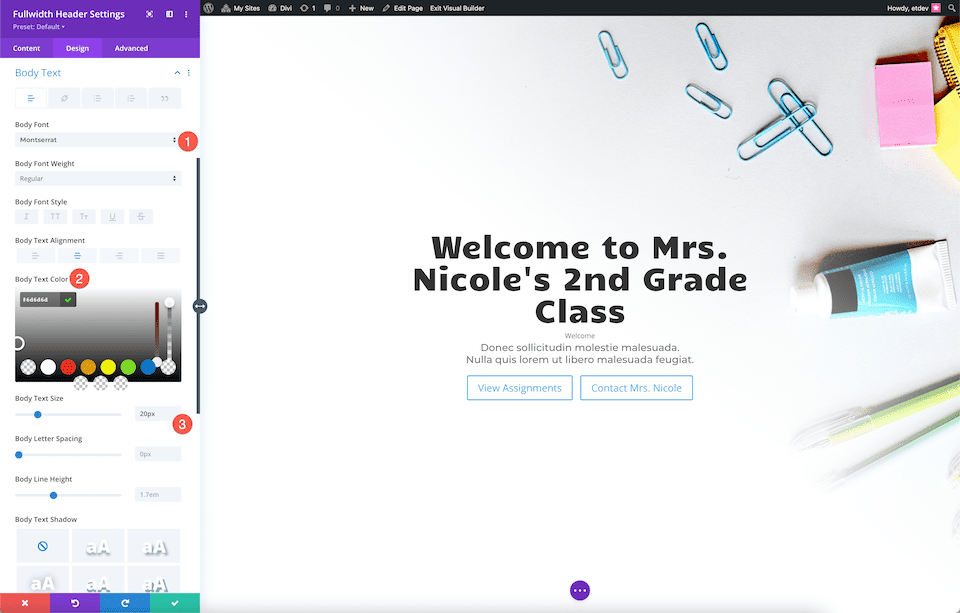The image size is (960, 613).
Task: Open the New content menu
Action: (361, 8)
